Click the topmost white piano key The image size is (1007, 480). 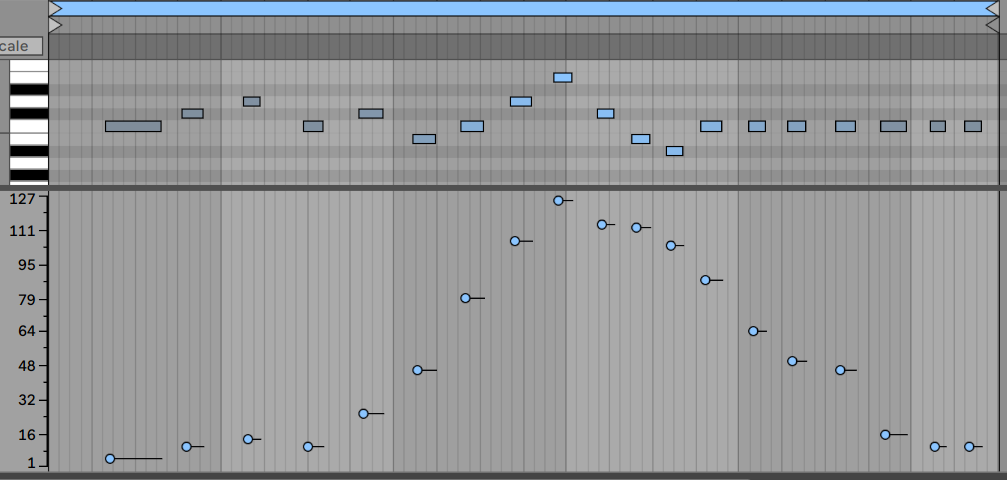pyautogui.click(x=29, y=66)
